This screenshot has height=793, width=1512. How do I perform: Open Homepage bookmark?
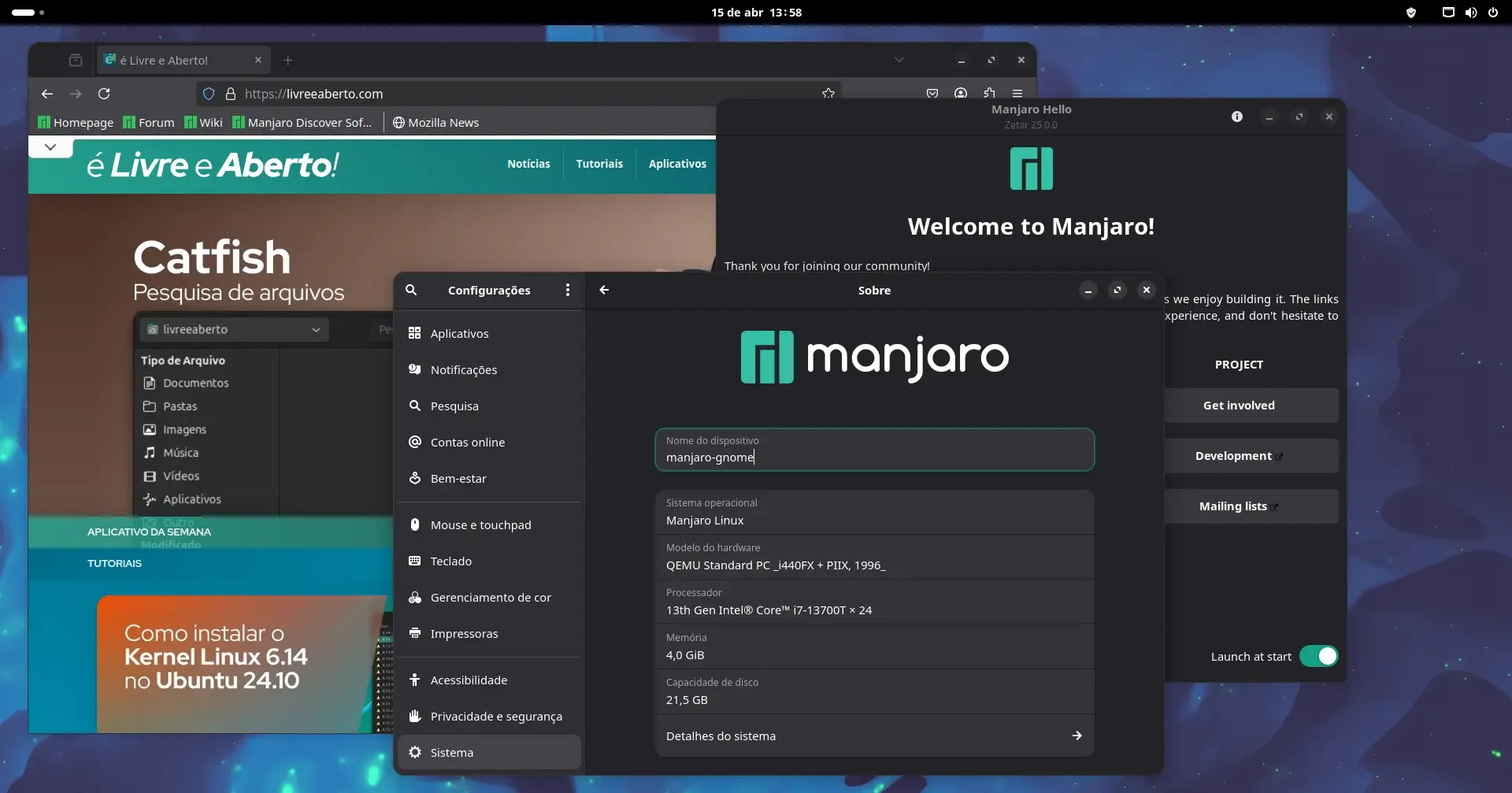pos(76,122)
